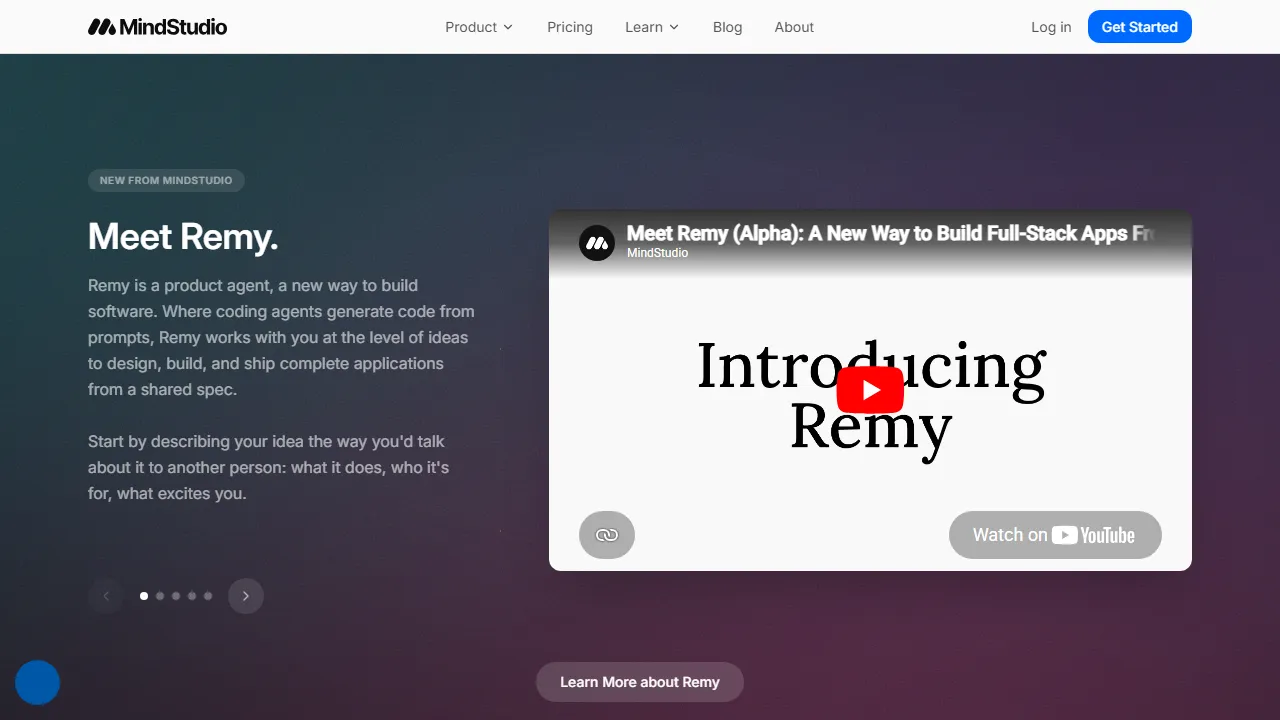This screenshot has height=720, width=1280.
Task: Advance to the next carousel slide
Action: pos(246,596)
